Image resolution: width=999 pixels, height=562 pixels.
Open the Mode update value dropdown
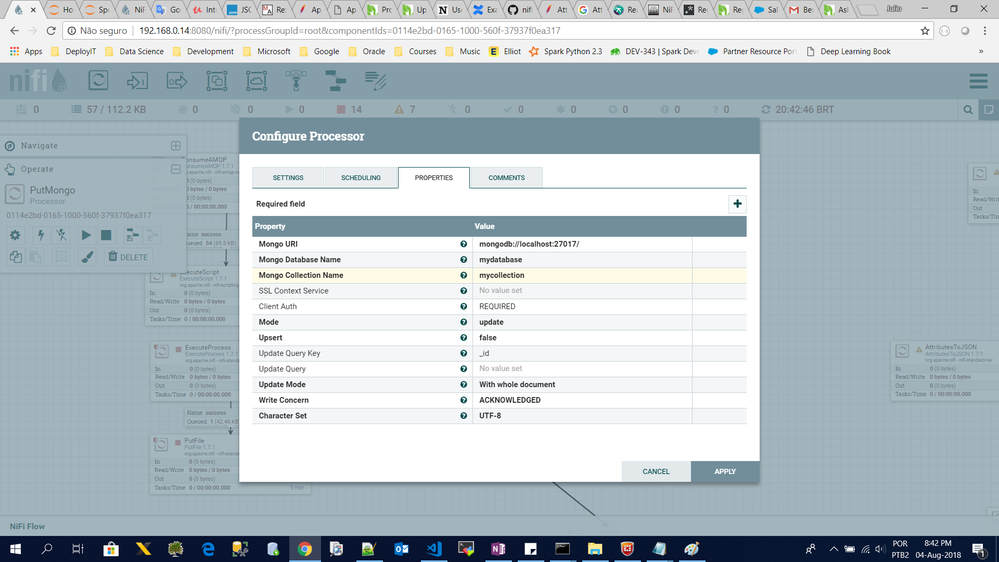[582, 322]
